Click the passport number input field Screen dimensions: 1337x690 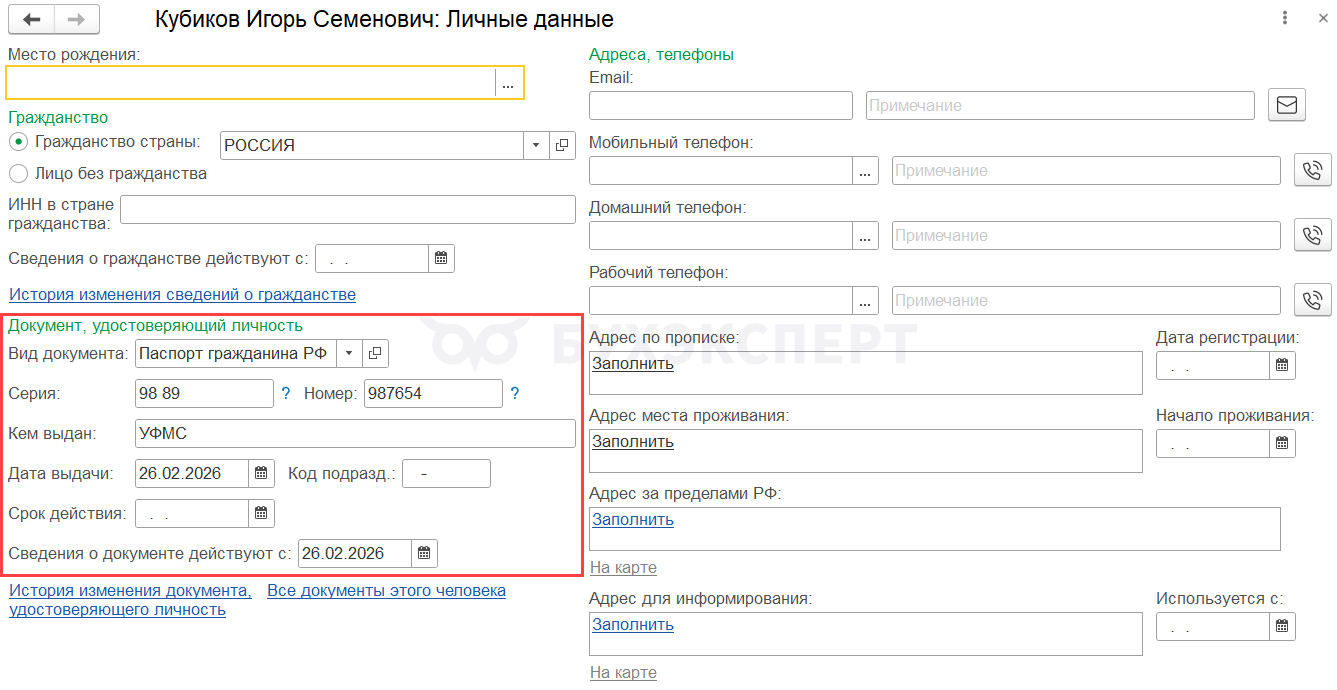point(432,394)
